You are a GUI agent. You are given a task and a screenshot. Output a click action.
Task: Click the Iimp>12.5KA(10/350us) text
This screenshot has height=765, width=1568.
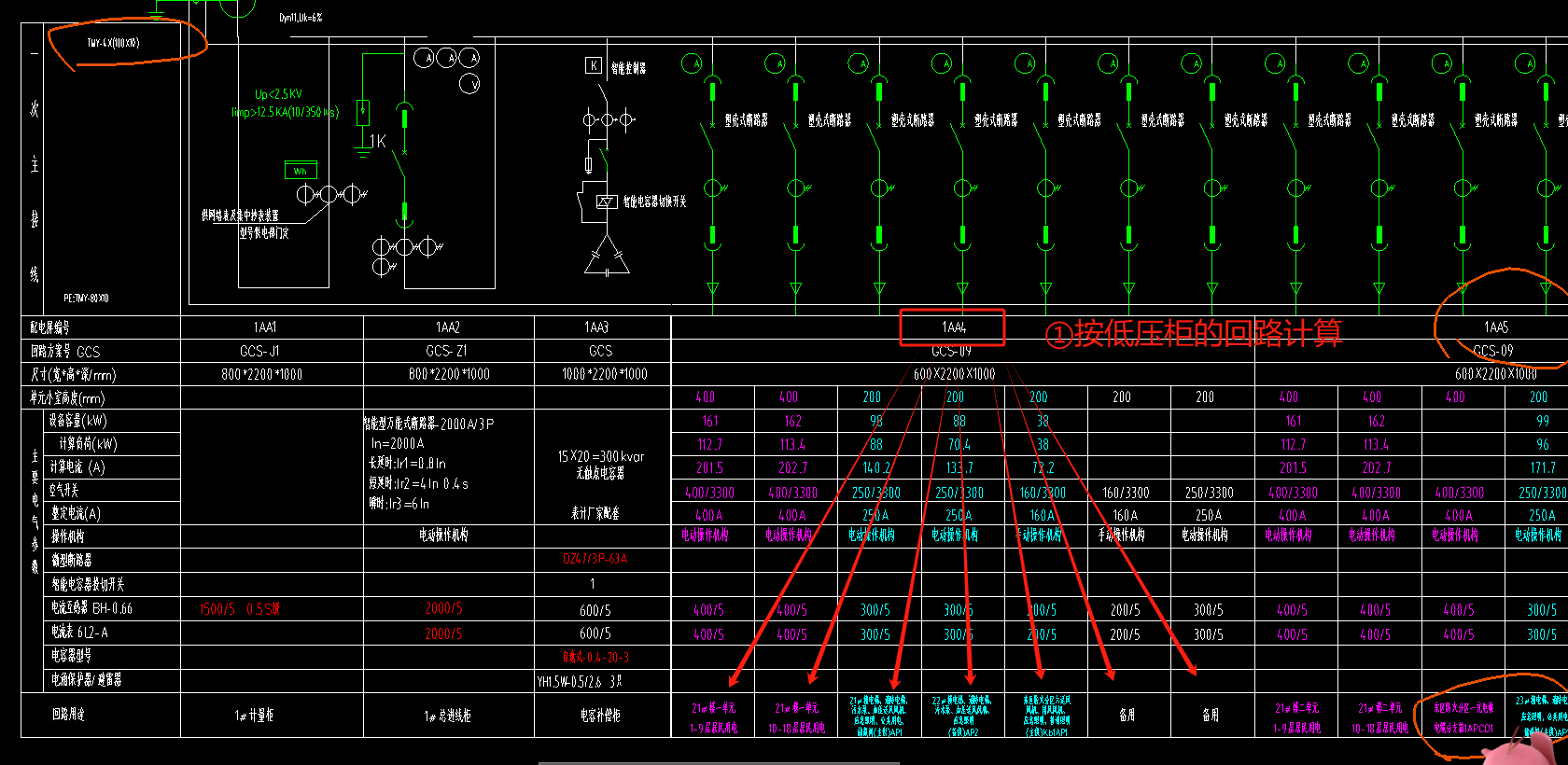pos(286,112)
